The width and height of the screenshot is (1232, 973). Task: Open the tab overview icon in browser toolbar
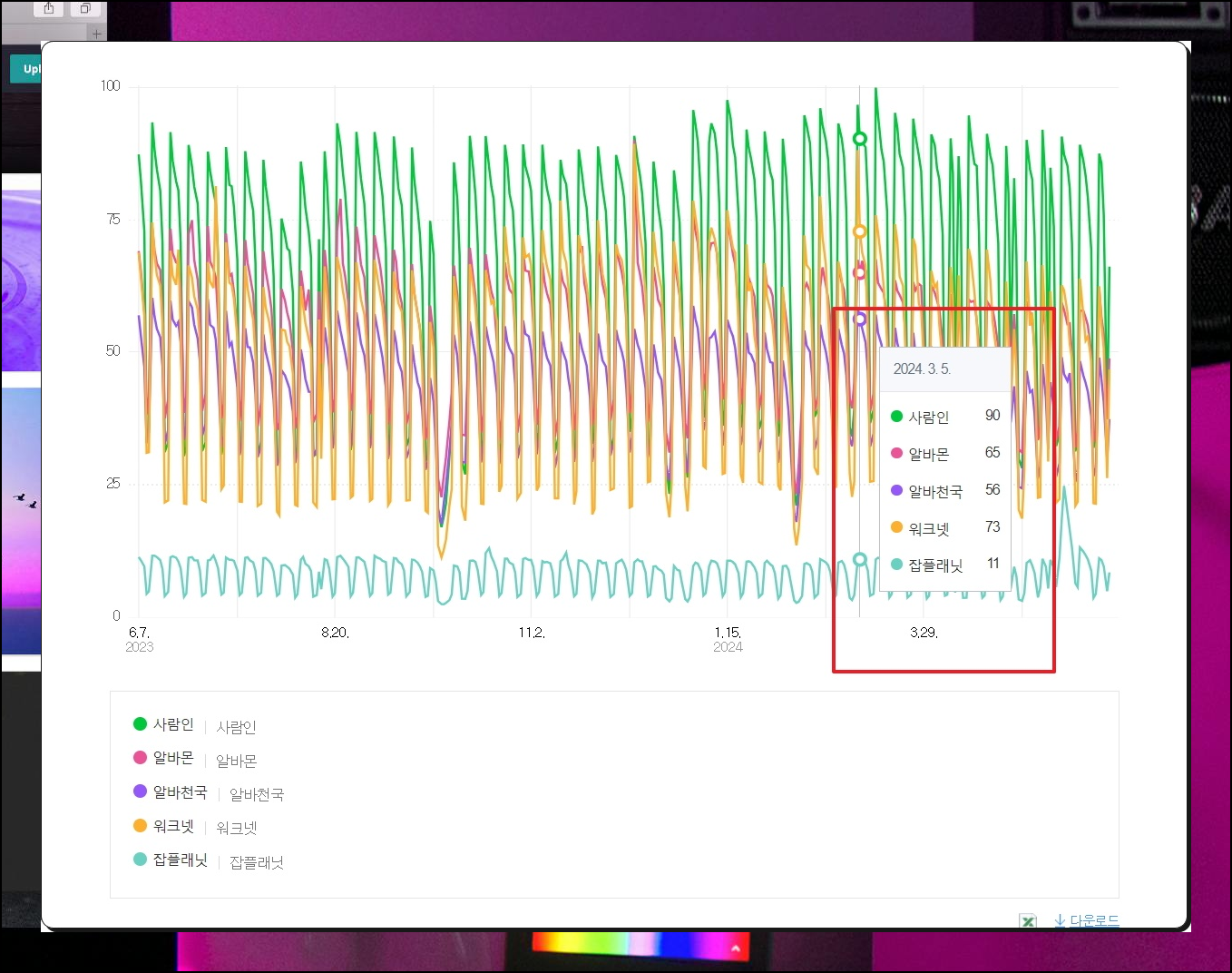[x=85, y=9]
